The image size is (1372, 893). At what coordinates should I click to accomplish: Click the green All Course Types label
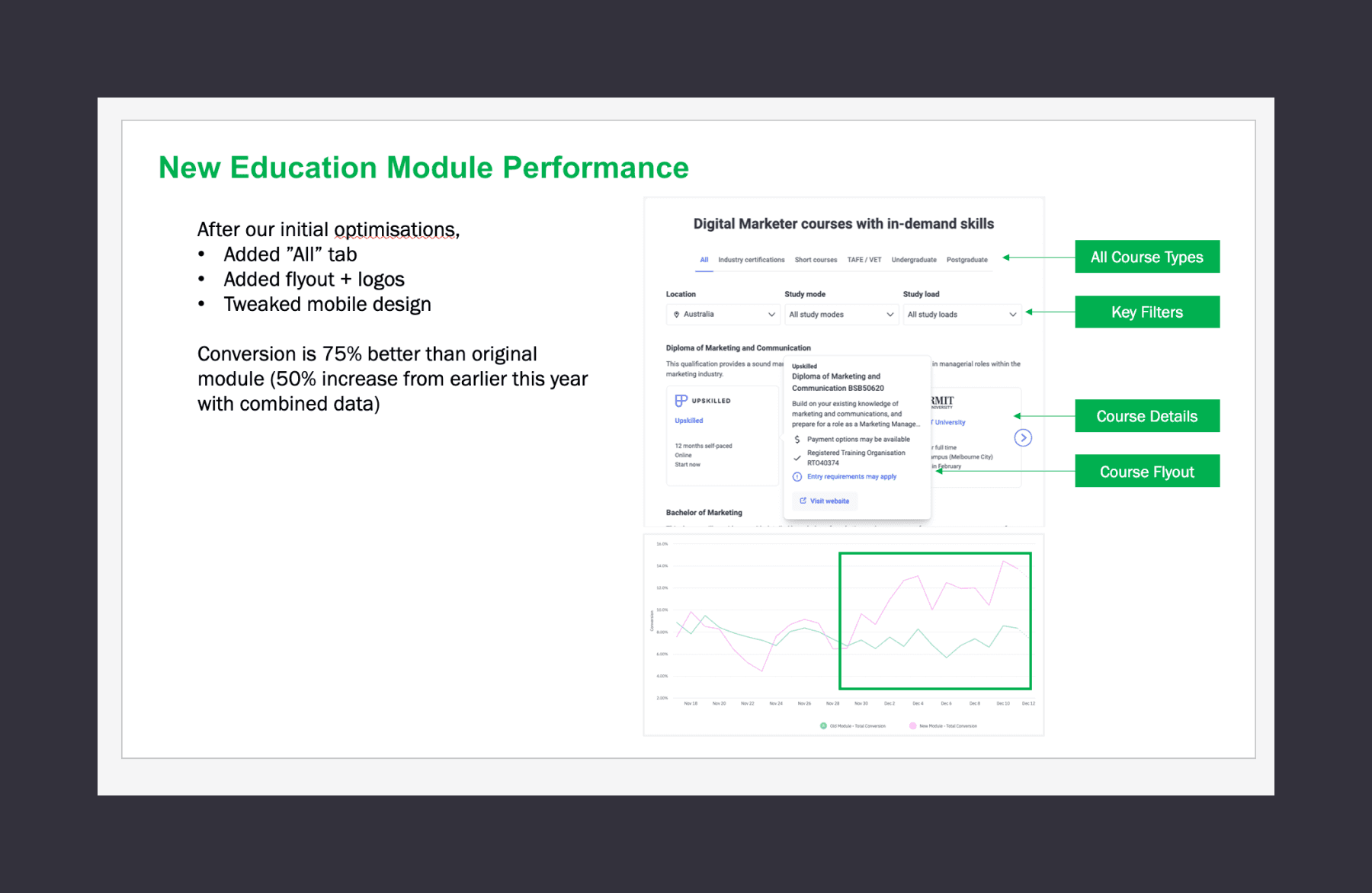pyautogui.click(x=1147, y=257)
